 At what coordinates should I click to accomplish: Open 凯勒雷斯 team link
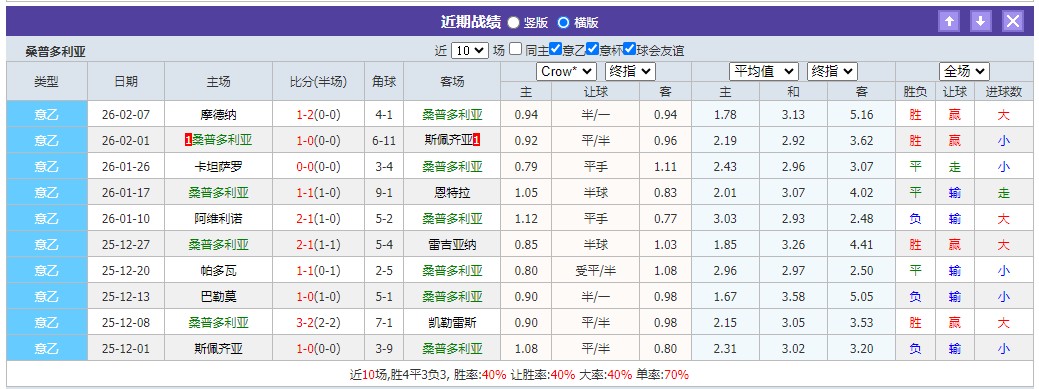452,323
